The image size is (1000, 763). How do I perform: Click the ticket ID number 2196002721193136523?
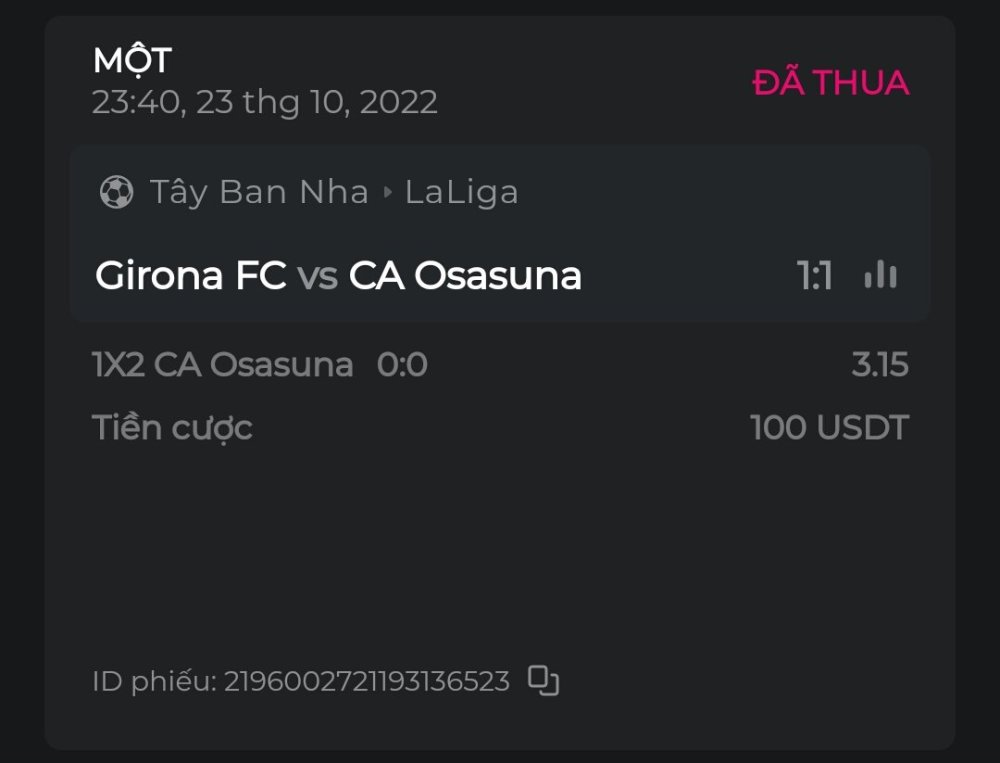tap(366, 682)
